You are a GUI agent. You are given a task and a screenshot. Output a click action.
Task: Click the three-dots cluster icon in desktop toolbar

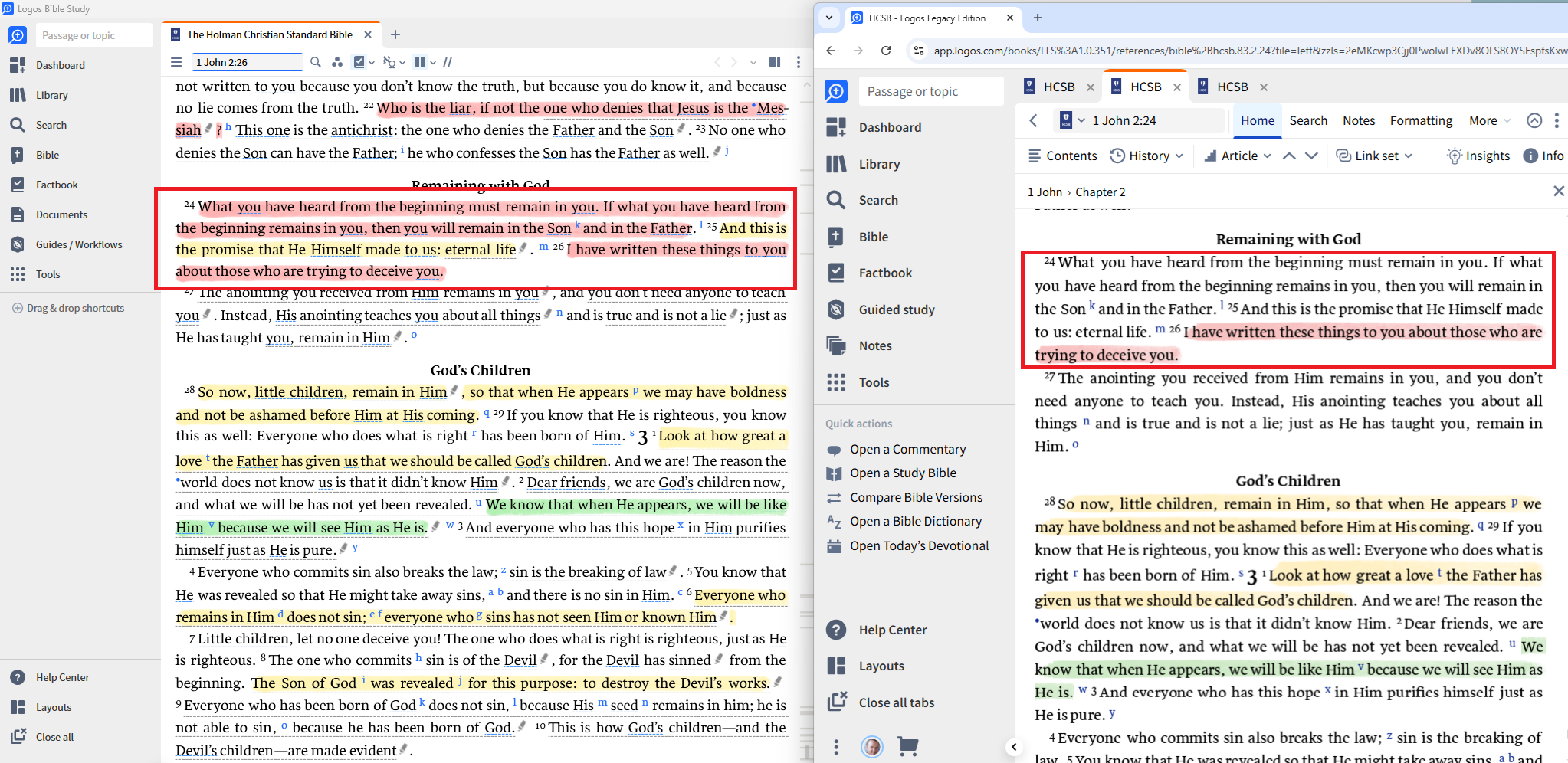337,62
